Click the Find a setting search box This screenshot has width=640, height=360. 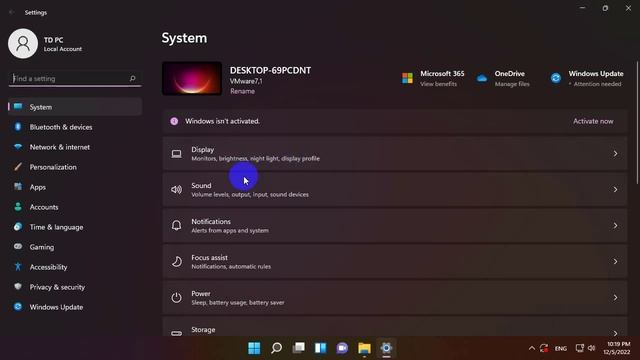[x=75, y=78]
